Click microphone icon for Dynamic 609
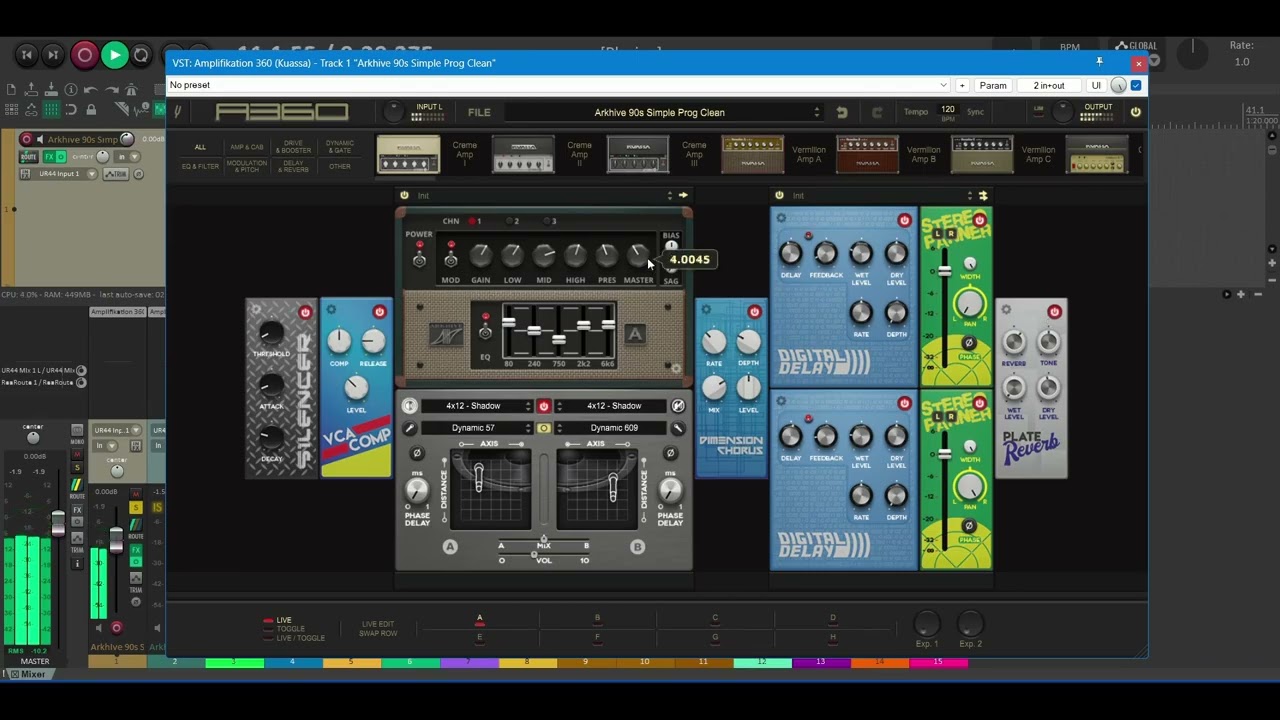Image resolution: width=1280 pixels, height=720 pixels. [678, 428]
